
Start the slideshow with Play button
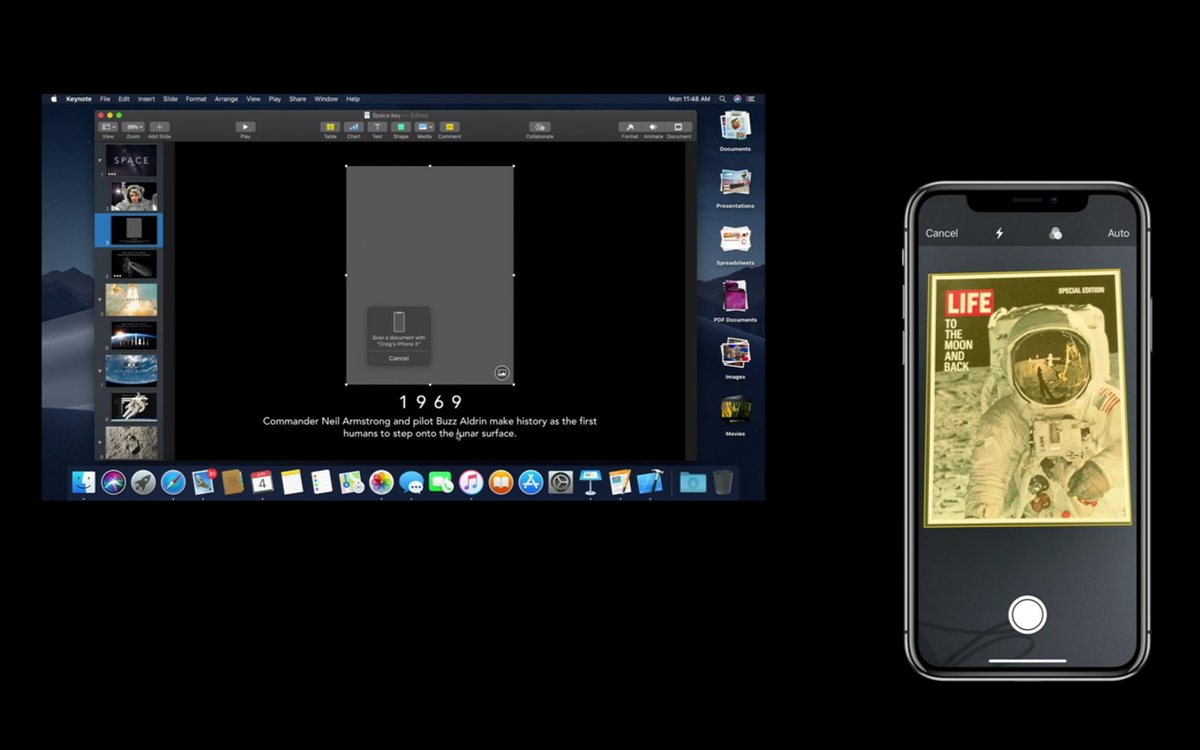245,127
